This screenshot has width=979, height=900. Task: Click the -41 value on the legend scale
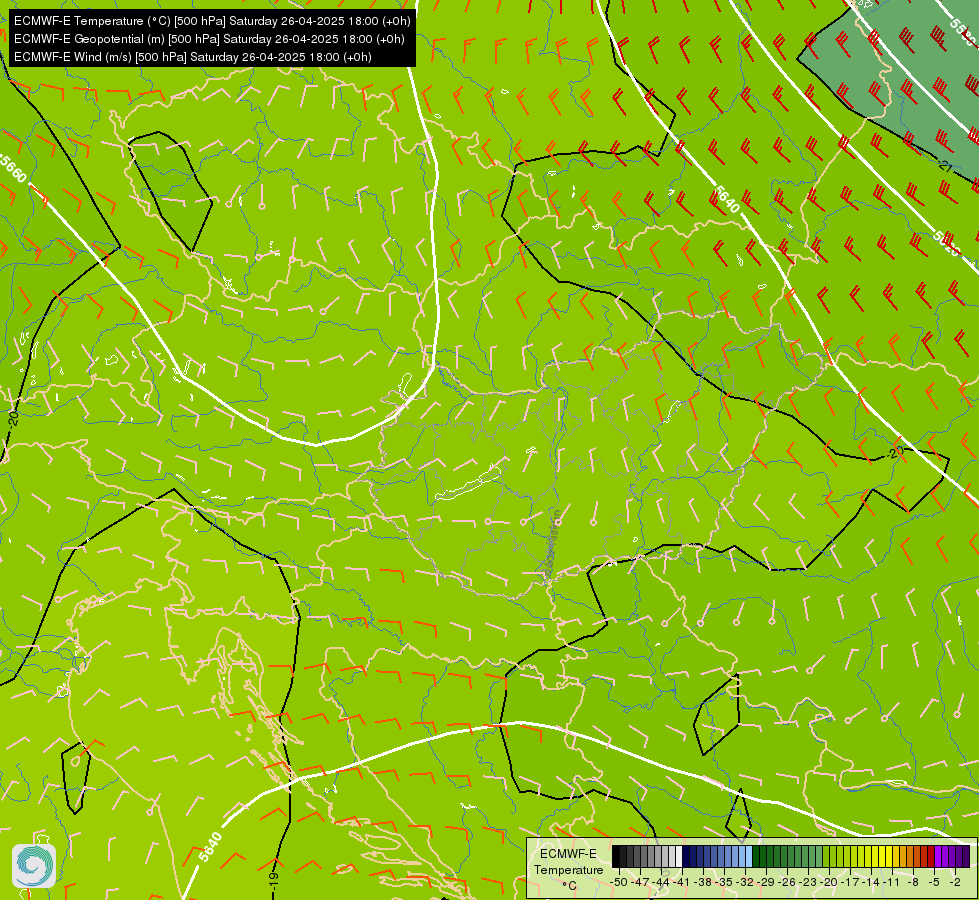point(682,882)
